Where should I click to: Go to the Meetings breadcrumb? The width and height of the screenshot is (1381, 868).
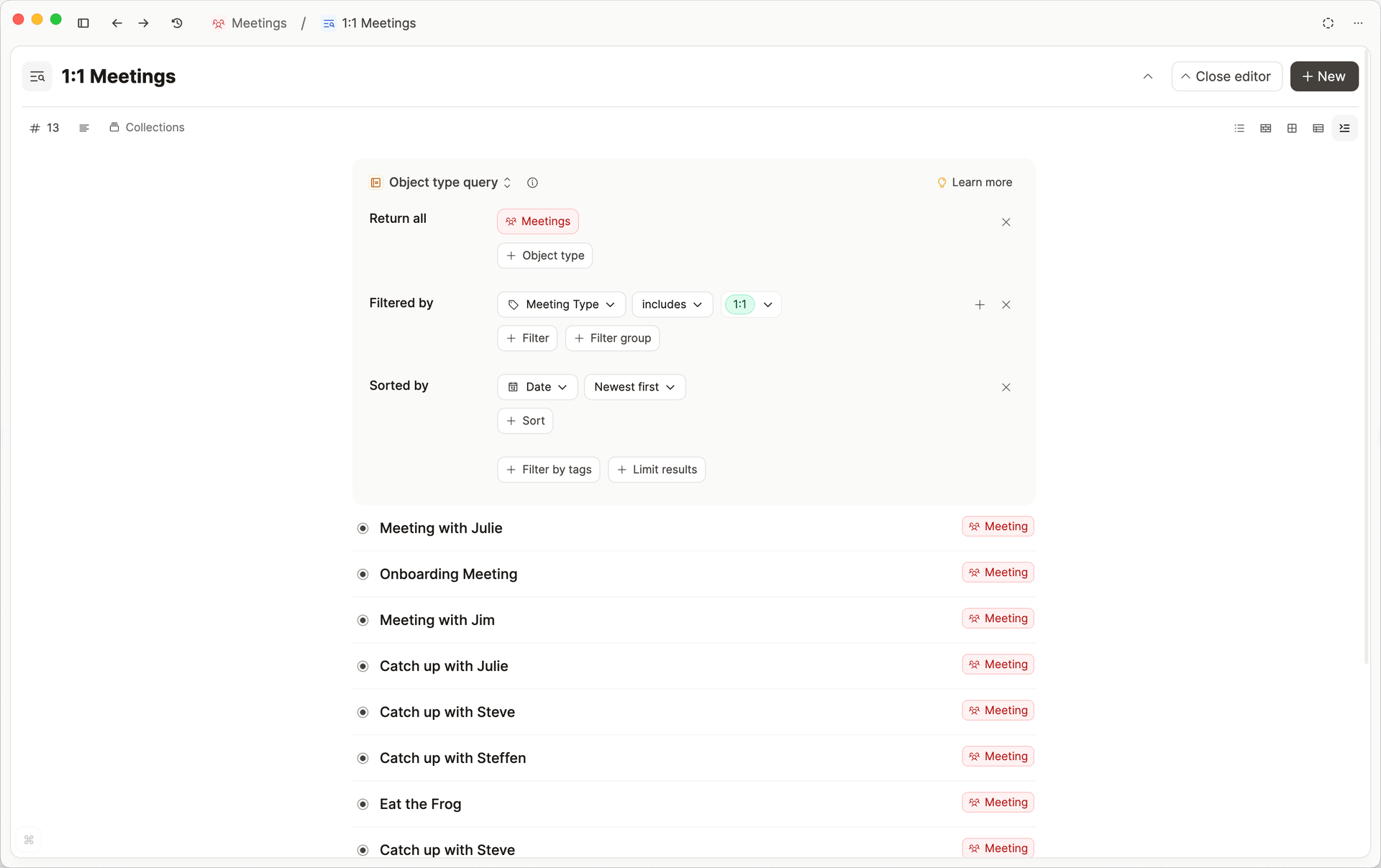(x=250, y=23)
